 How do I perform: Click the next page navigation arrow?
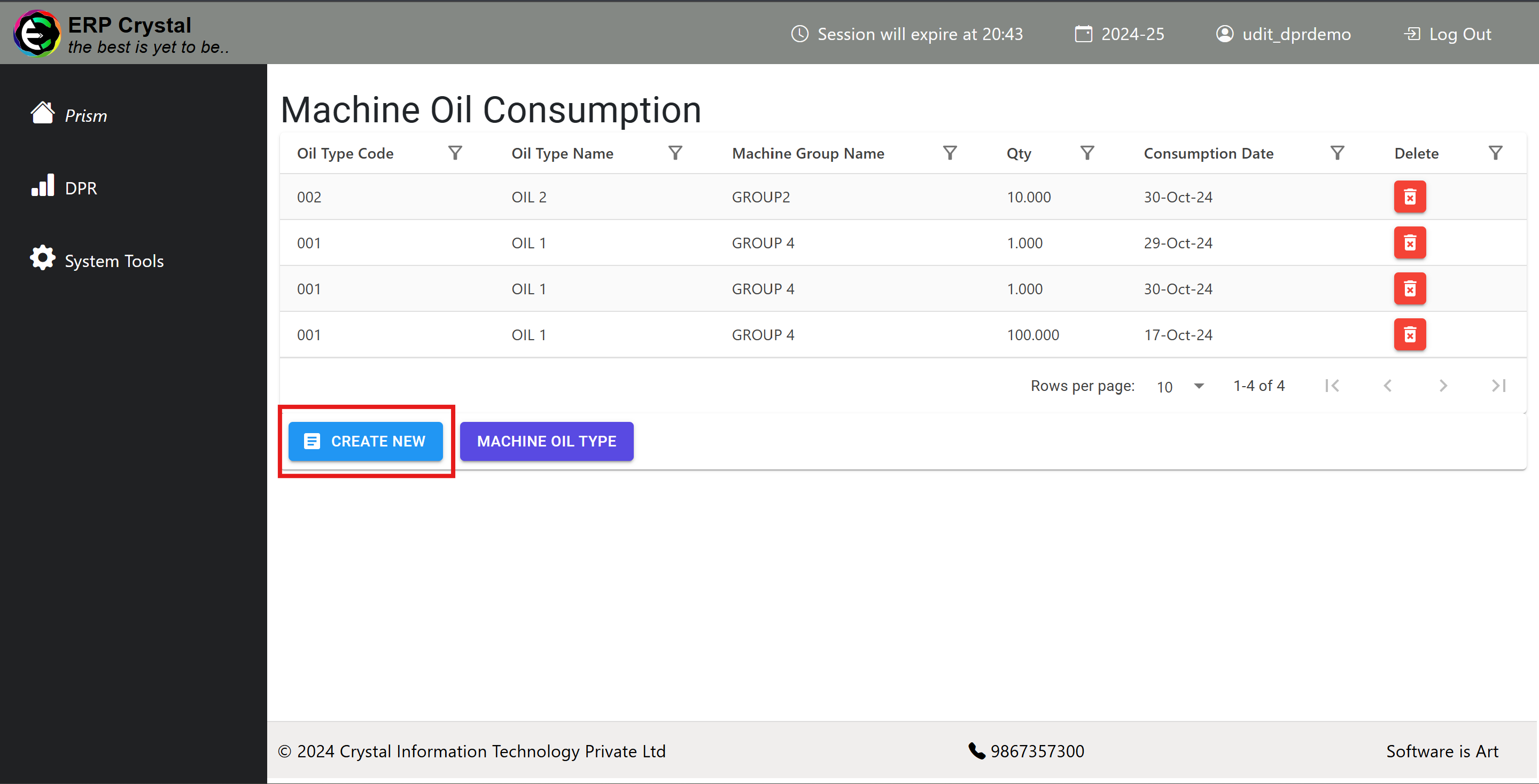point(1443,385)
